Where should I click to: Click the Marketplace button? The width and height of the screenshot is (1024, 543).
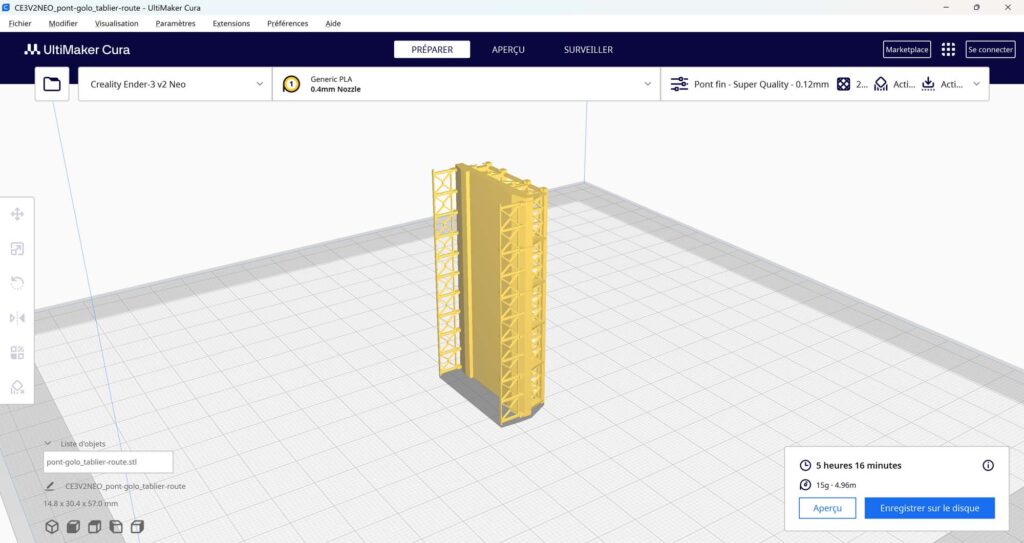[x=906, y=49]
